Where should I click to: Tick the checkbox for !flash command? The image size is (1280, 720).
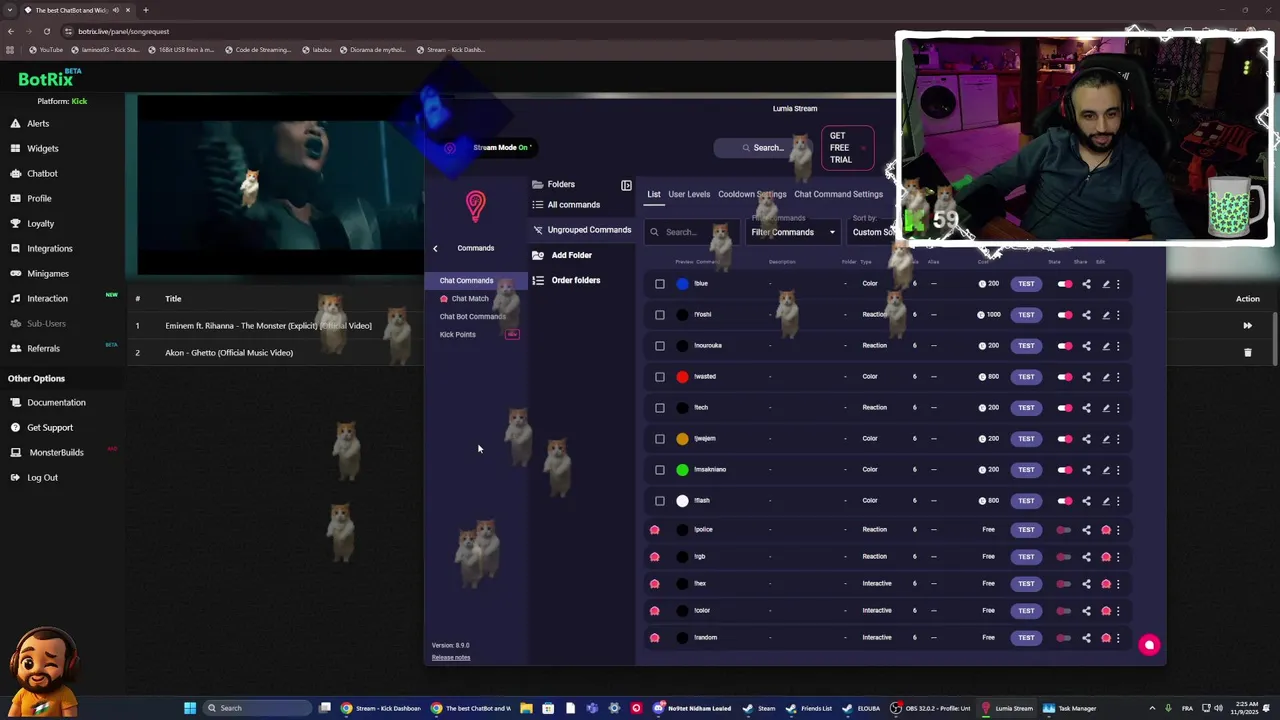coord(660,501)
